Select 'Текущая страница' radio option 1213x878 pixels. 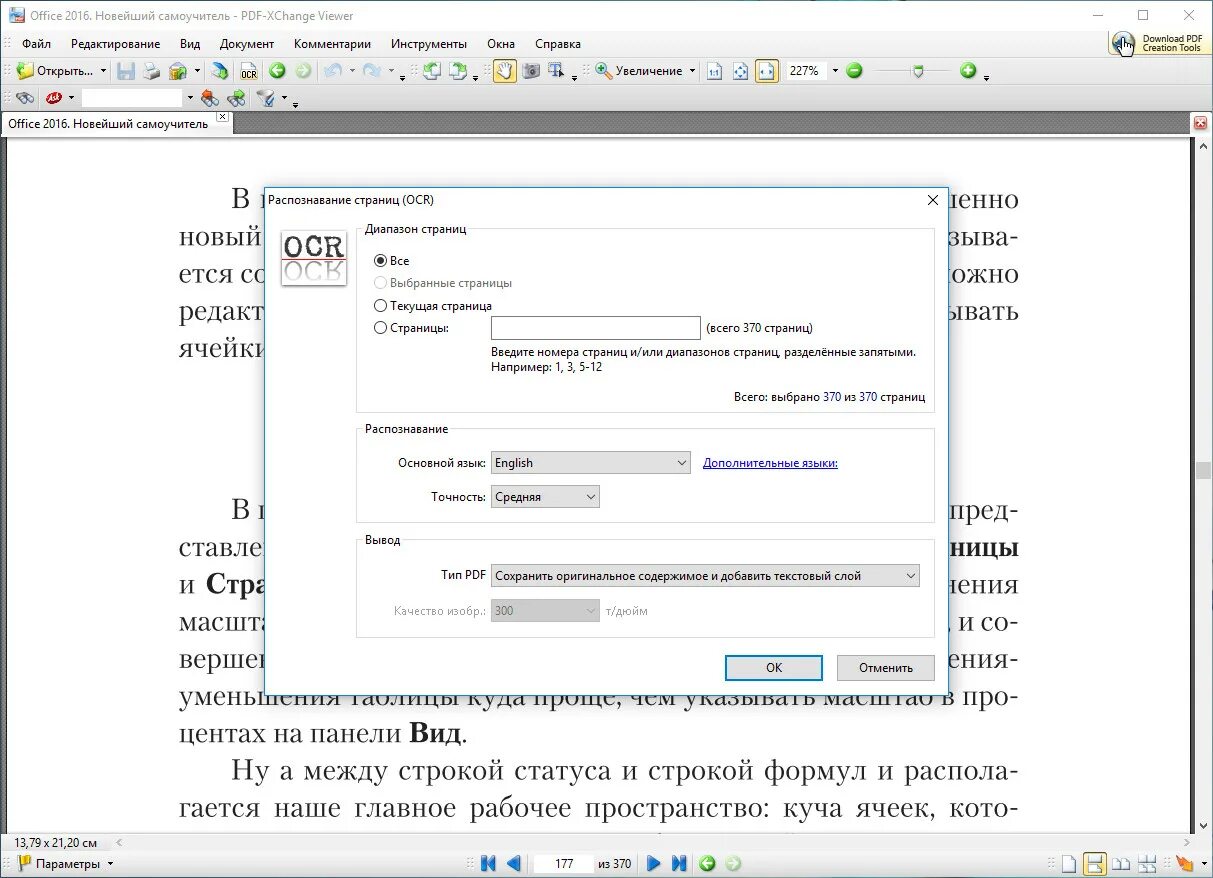(380, 306)
